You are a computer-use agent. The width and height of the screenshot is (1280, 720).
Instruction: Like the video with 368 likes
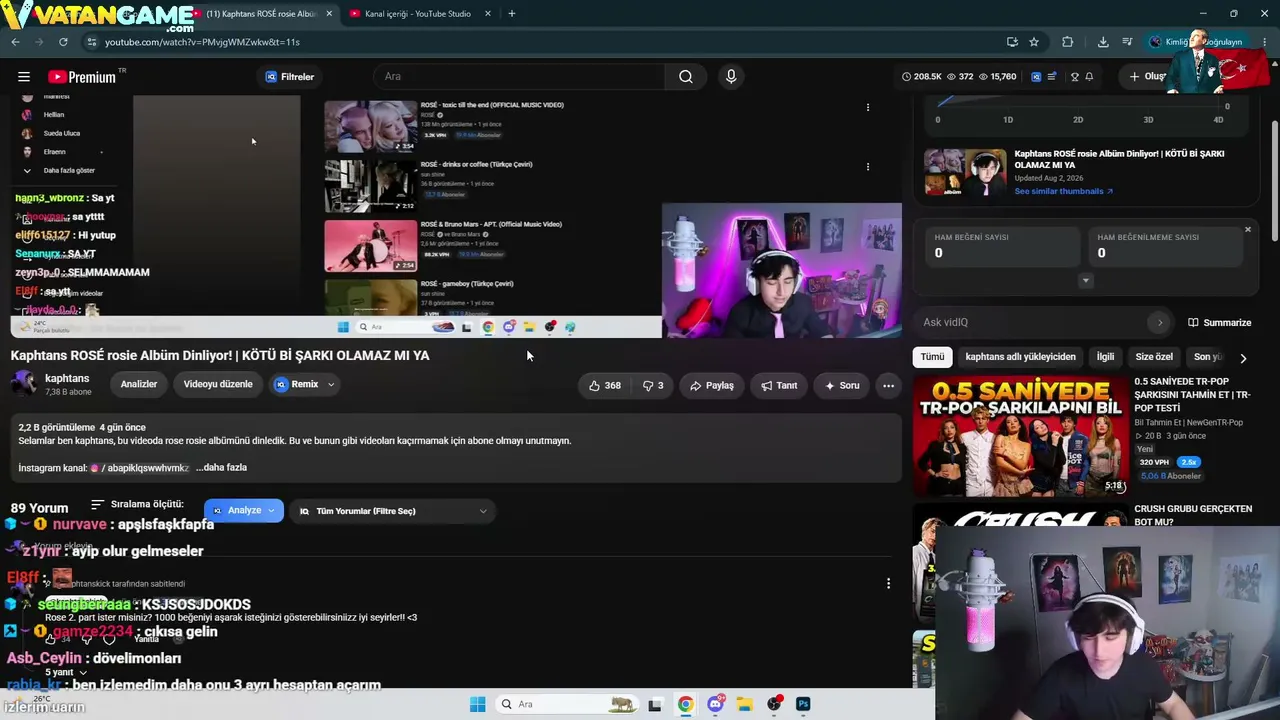tap(604, 385)
